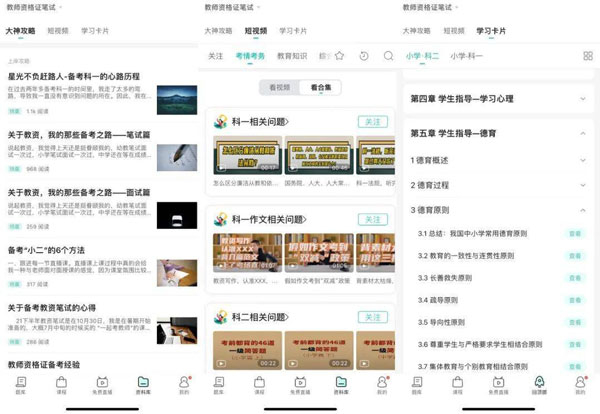Open the 我的 profile icon on the 大神攻略 screen
Image resolution: width=600 pixels, height=414 pixels.
tap(184, 384)
